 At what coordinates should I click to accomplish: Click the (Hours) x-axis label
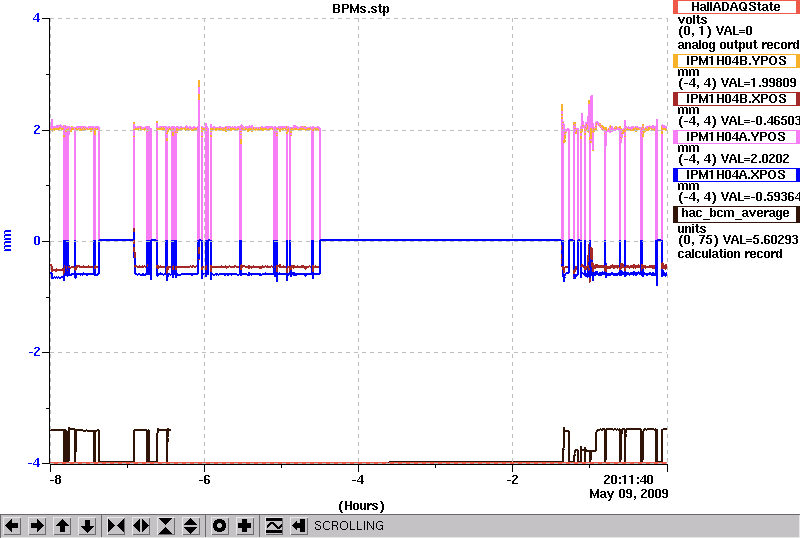coord(361,506)
